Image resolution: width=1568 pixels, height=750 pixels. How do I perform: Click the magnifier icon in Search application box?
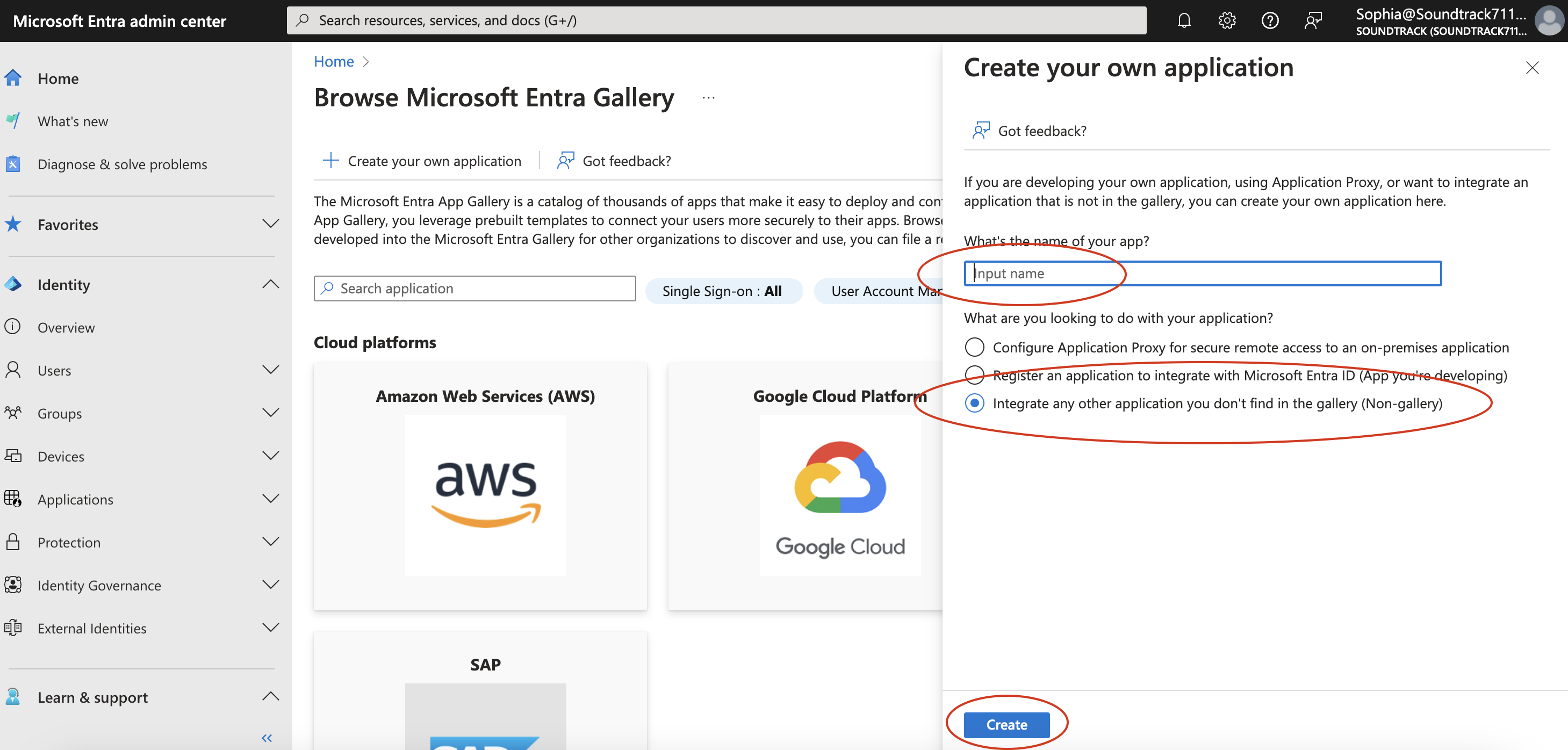[x=327, y=288]
